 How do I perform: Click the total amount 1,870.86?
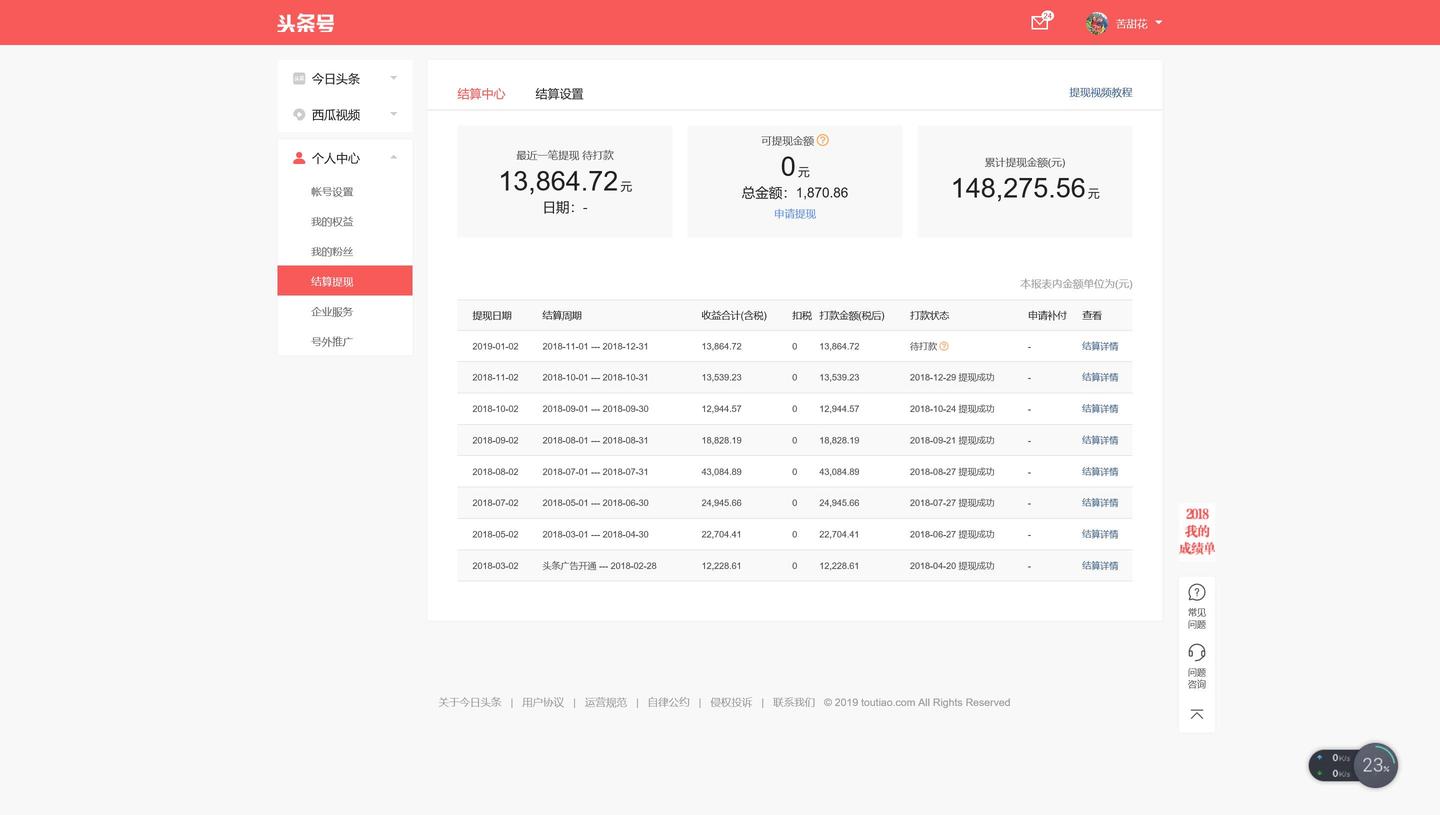pos(822,193)
